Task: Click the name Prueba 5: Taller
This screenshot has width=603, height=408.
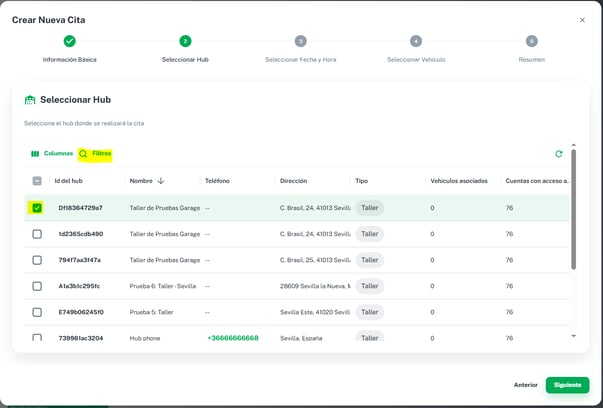Action: point(152,312)
